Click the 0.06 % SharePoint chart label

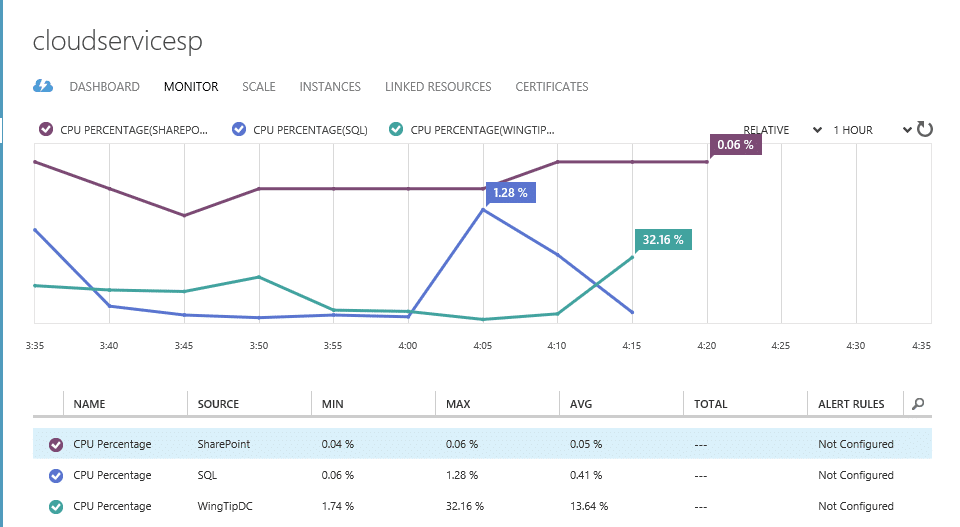coord(735,145)
